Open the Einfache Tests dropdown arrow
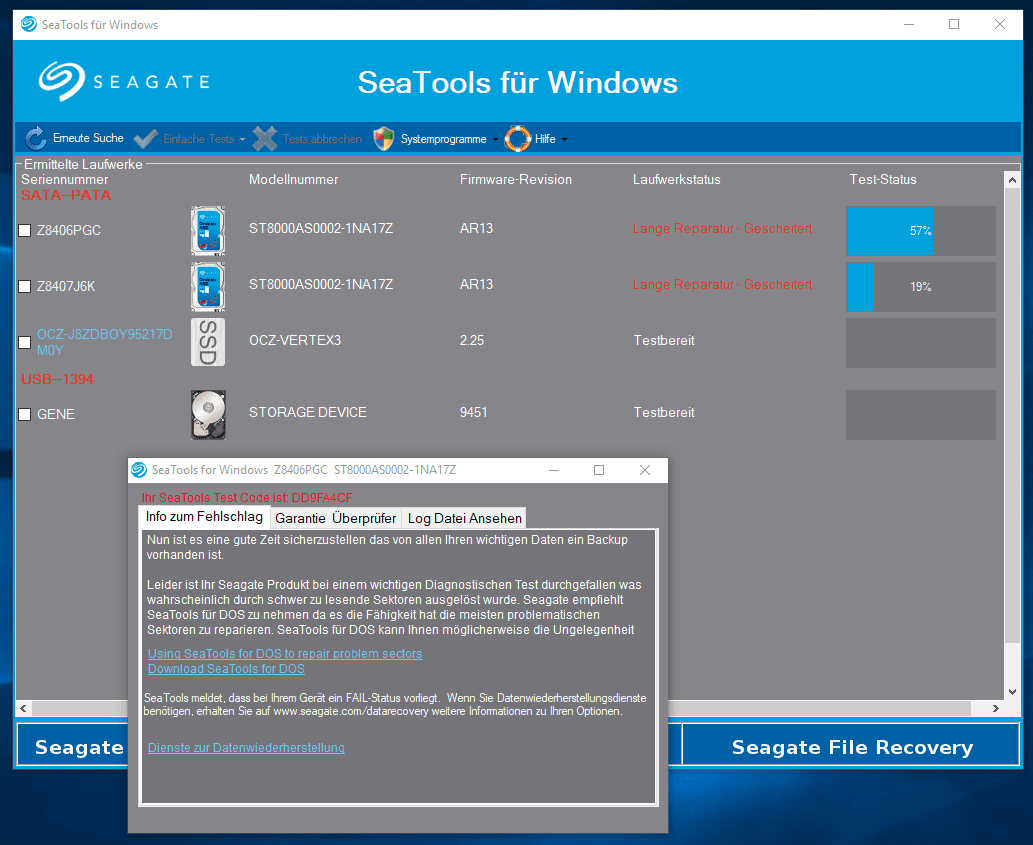Viewport: 1033px width, 845px height. click(242, 140)
